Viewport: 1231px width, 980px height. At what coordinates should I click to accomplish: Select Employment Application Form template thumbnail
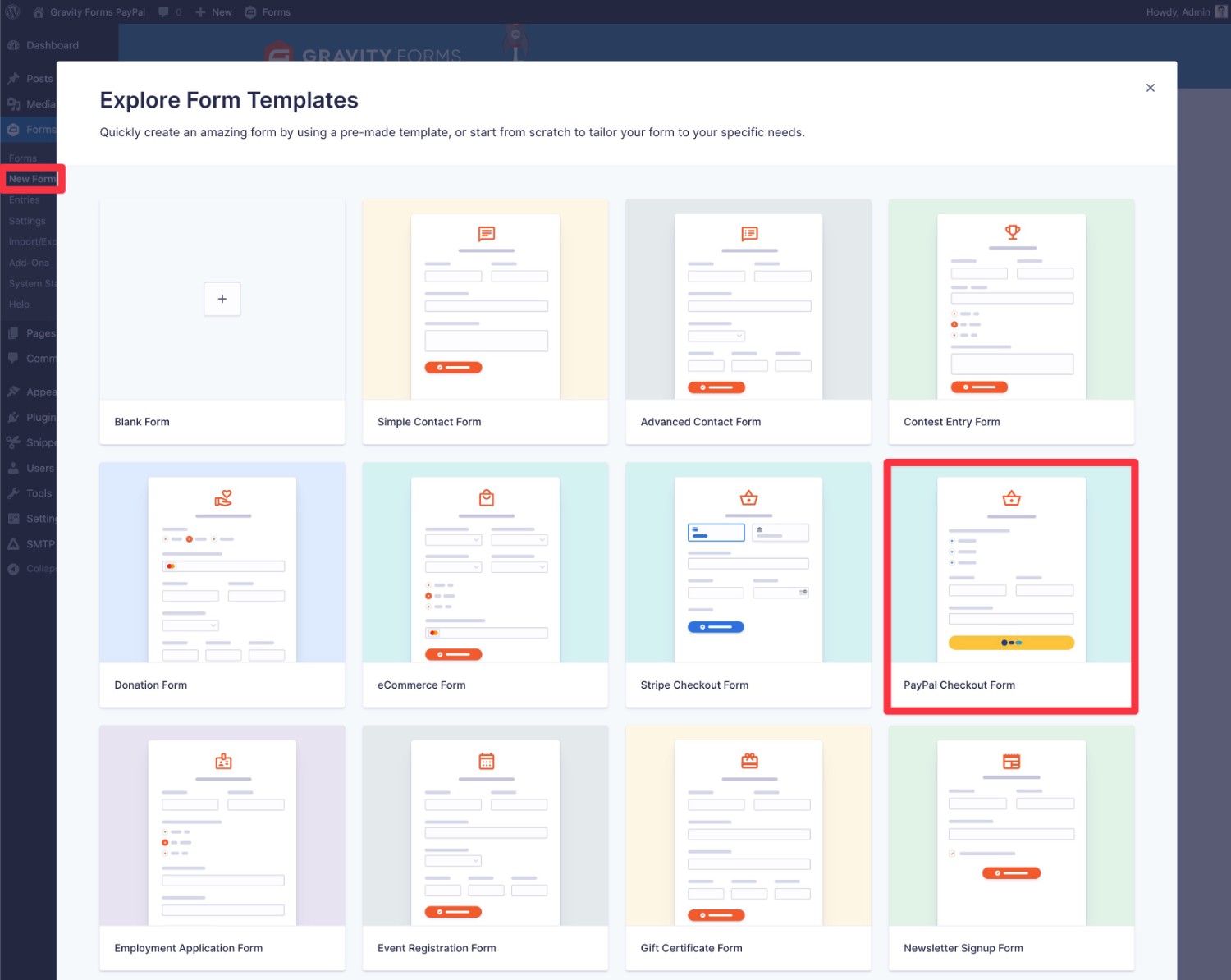(222, 826)
